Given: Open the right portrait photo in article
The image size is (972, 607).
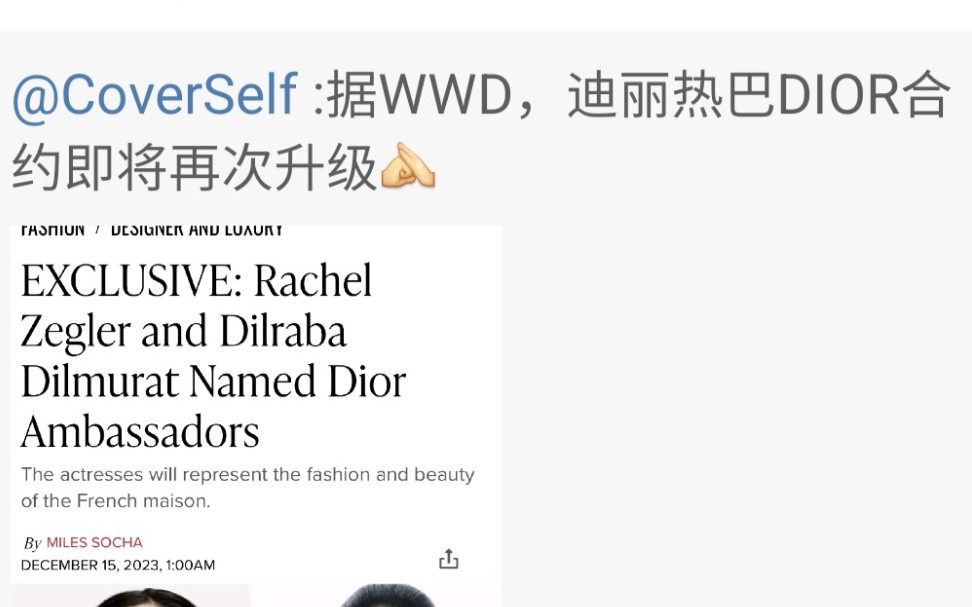Looking at the screenshot, I should point(376,596).
